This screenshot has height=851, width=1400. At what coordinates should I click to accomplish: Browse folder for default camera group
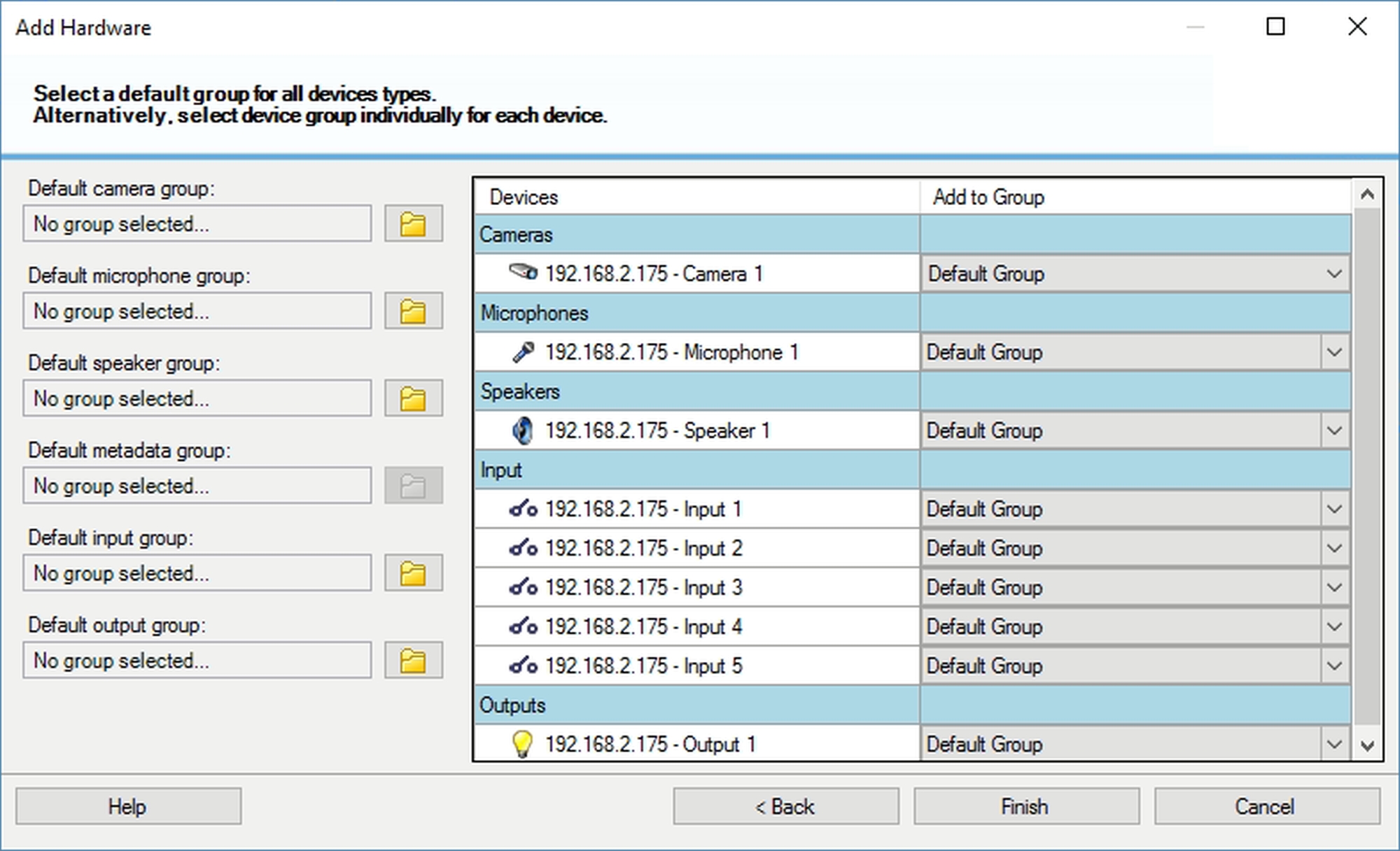(413, 224)
